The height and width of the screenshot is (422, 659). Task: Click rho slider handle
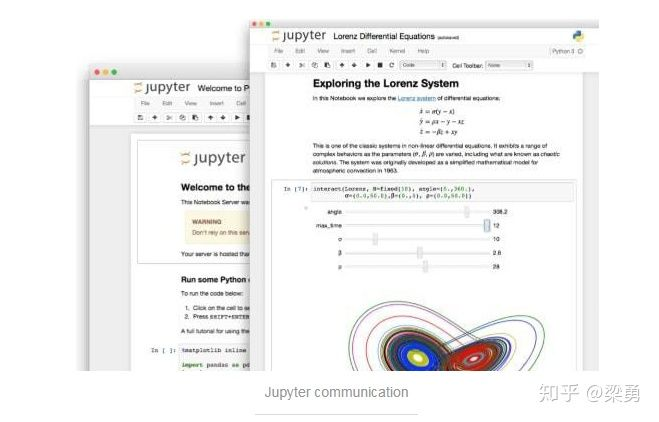425,266
